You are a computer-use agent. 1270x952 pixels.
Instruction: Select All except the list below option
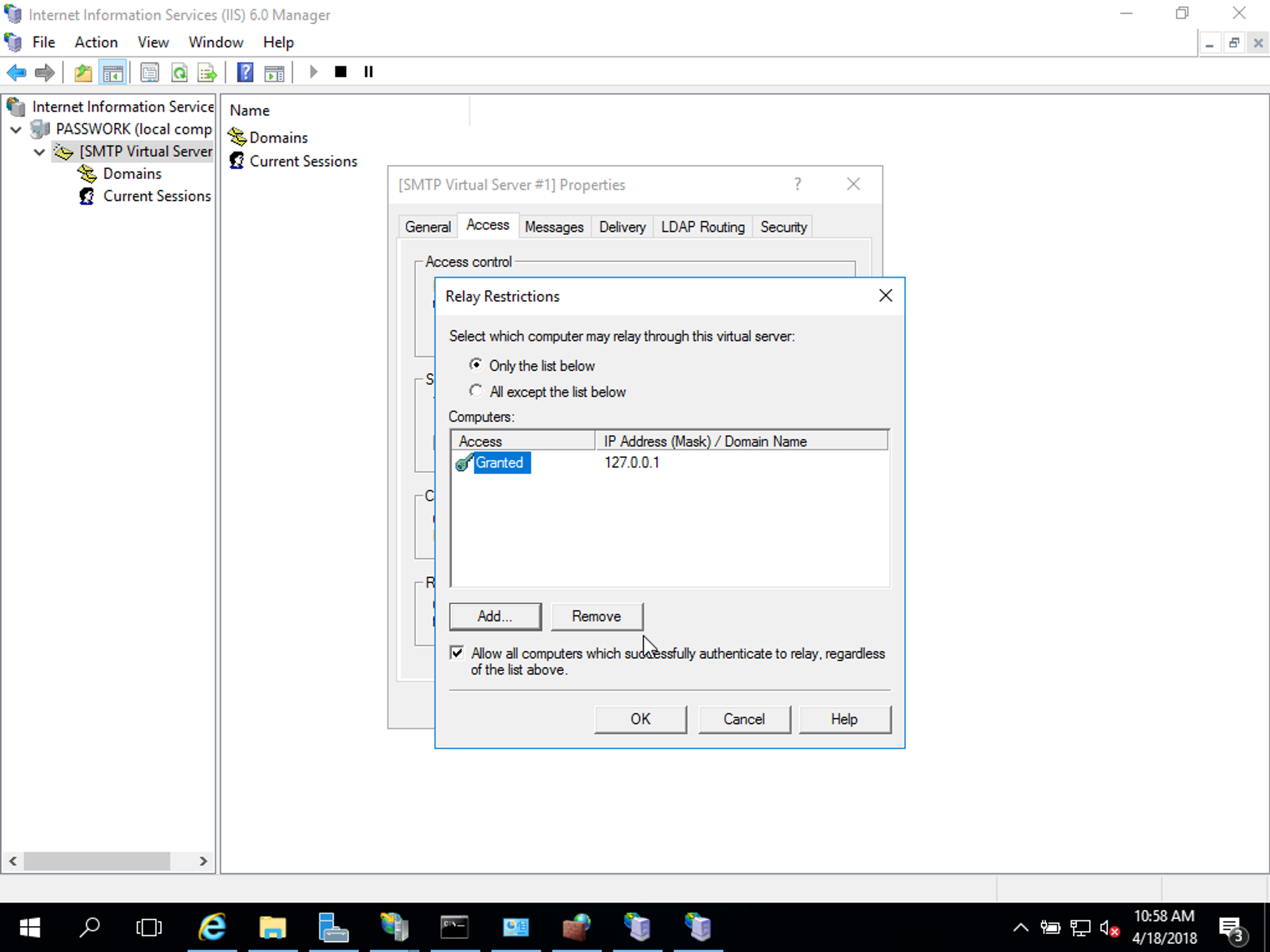(x=476, y=391)
